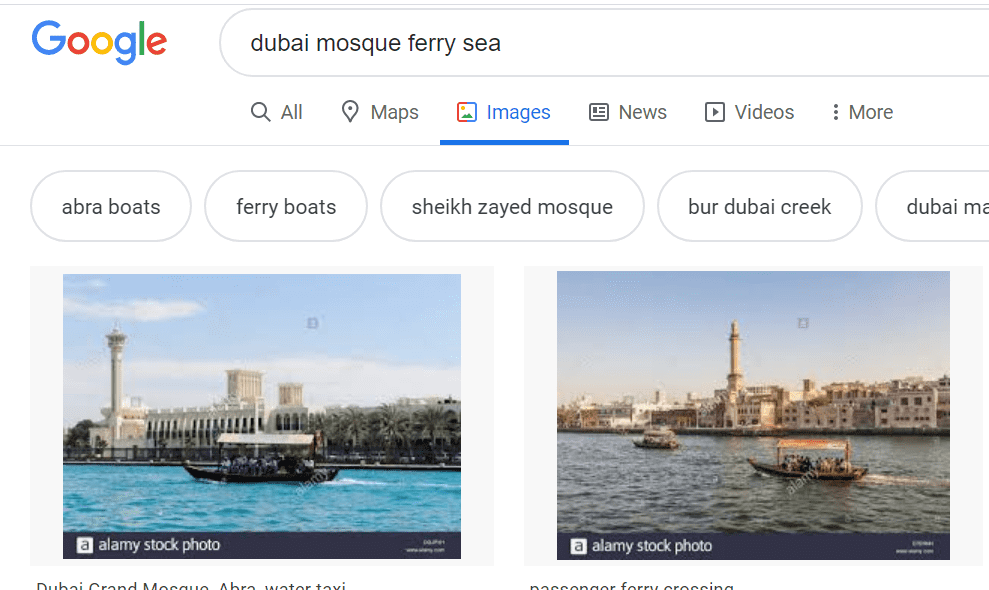The image size is (989, 590).
Task: Click the colorful Images tab icon
Action: coord(466,112)
